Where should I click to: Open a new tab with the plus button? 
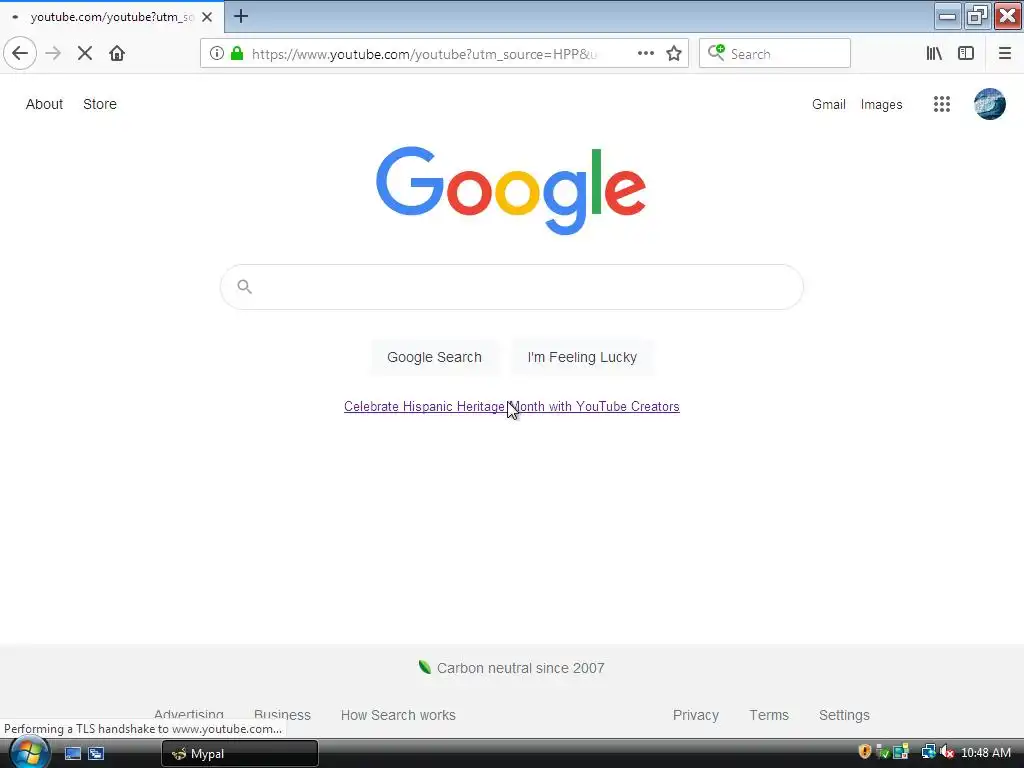pos(241,16)
